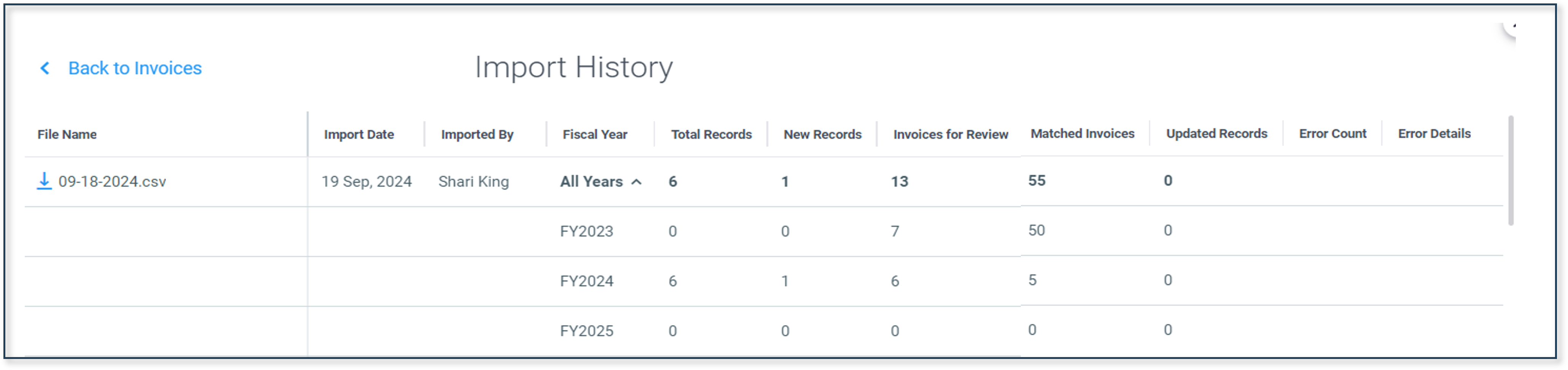This screenshot has width=1568, height=370.
Task: Click the vertical scrollbar of the table
Action: (x=1511, y=170)
